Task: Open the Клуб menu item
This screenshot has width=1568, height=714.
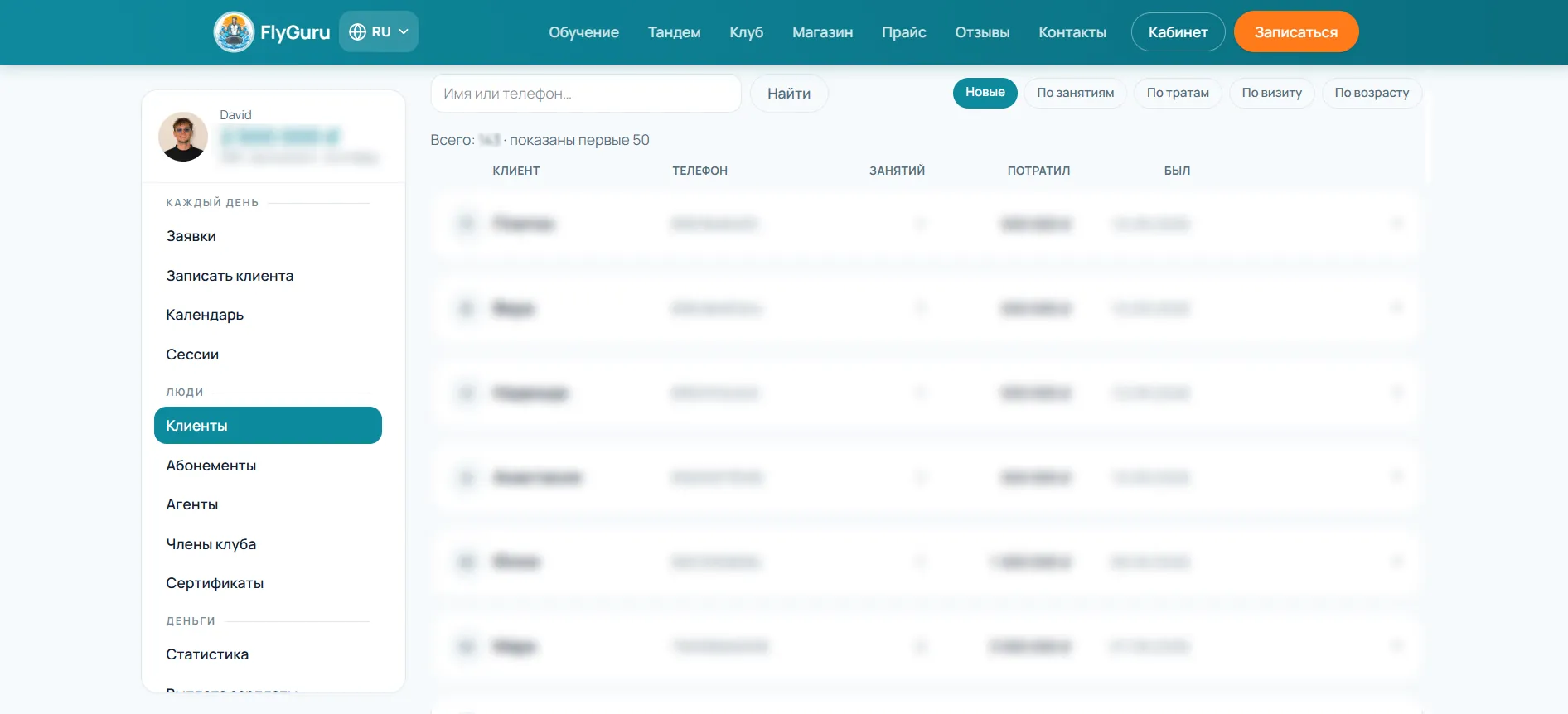Action: pos(746,32)
